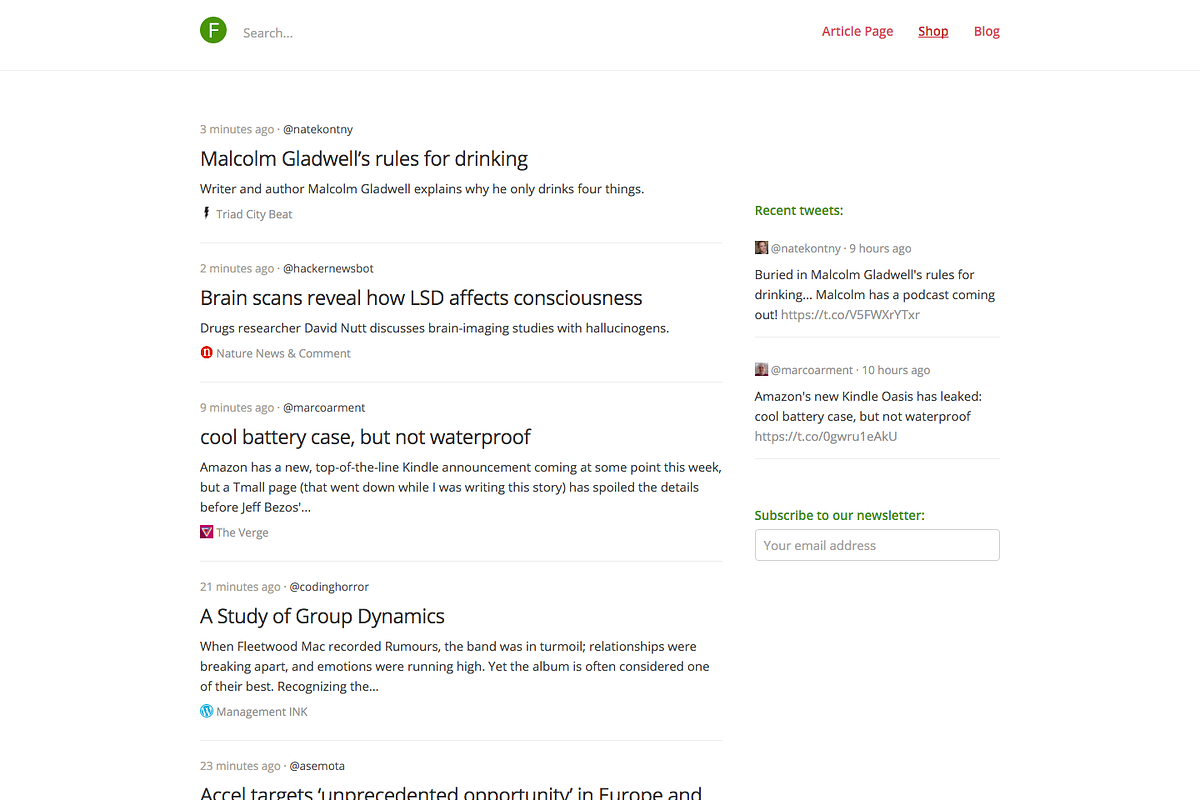Click the 9 minutes ago timestamp
This screenshot has width=1200, height=800.
[x=237, y=407]
